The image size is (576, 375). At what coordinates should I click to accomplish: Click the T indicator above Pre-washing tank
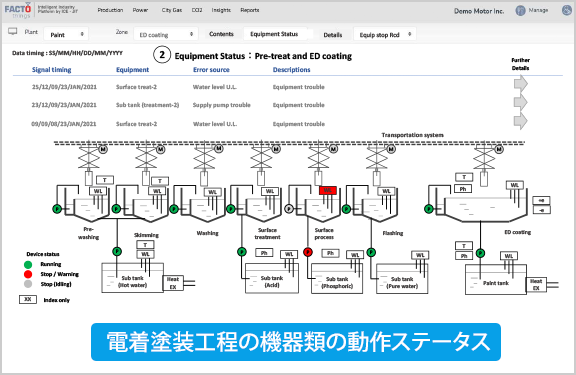105,180
